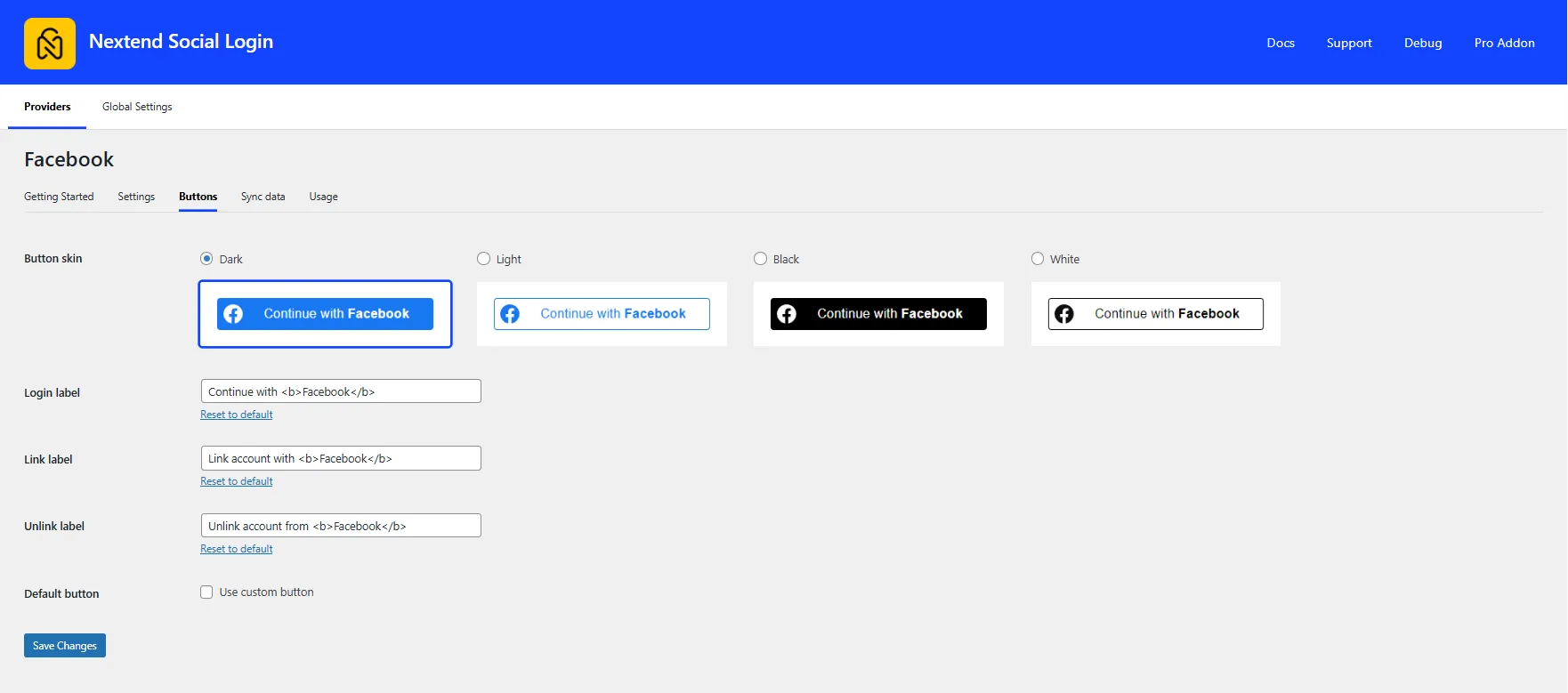Focus the Login label input field
Viewport: 1568px width, 693px height.
pos(341,391)
